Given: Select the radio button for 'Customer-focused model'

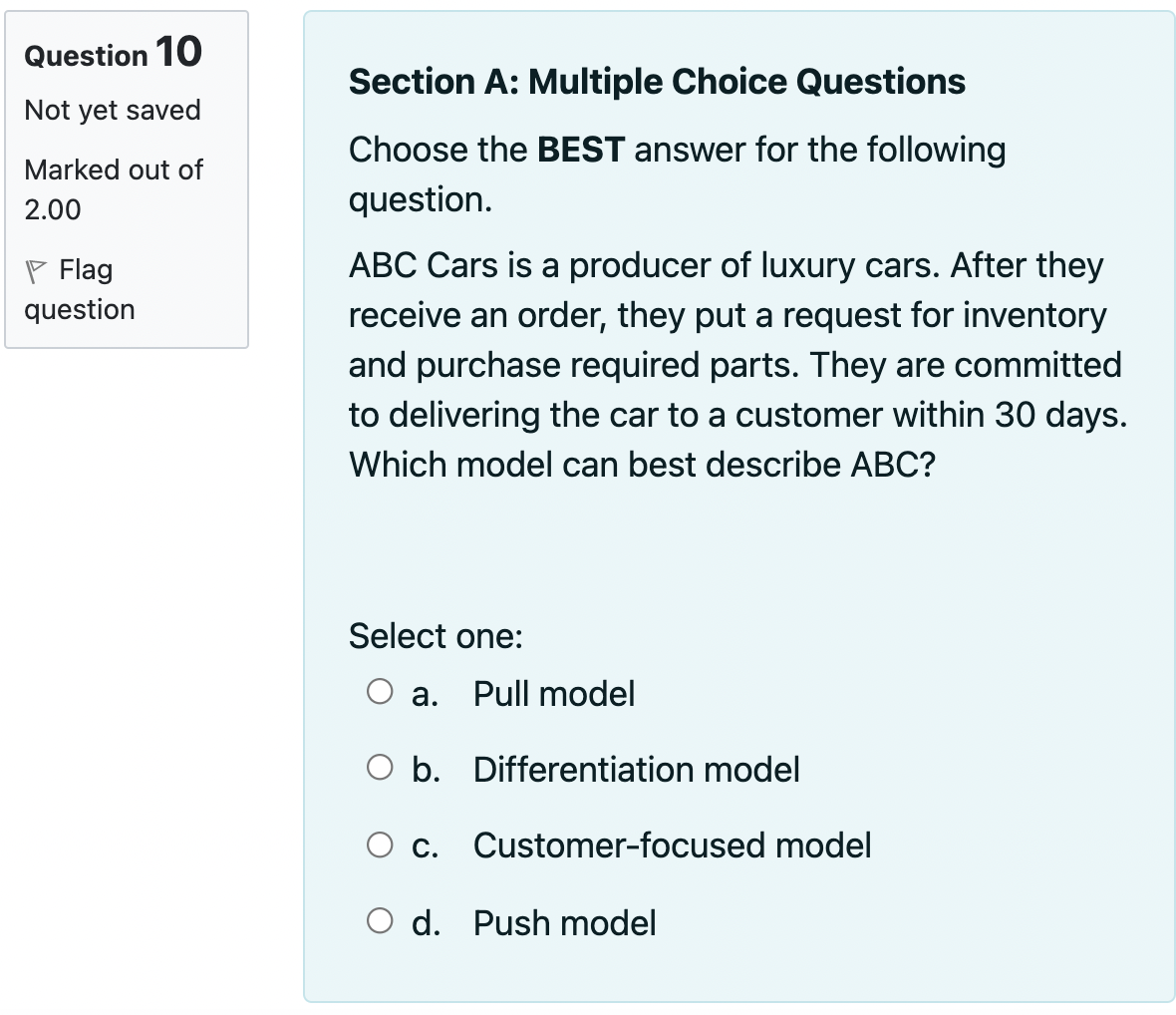Looking at the screenshot, I should pyautogui.click(x=380, y=844).
